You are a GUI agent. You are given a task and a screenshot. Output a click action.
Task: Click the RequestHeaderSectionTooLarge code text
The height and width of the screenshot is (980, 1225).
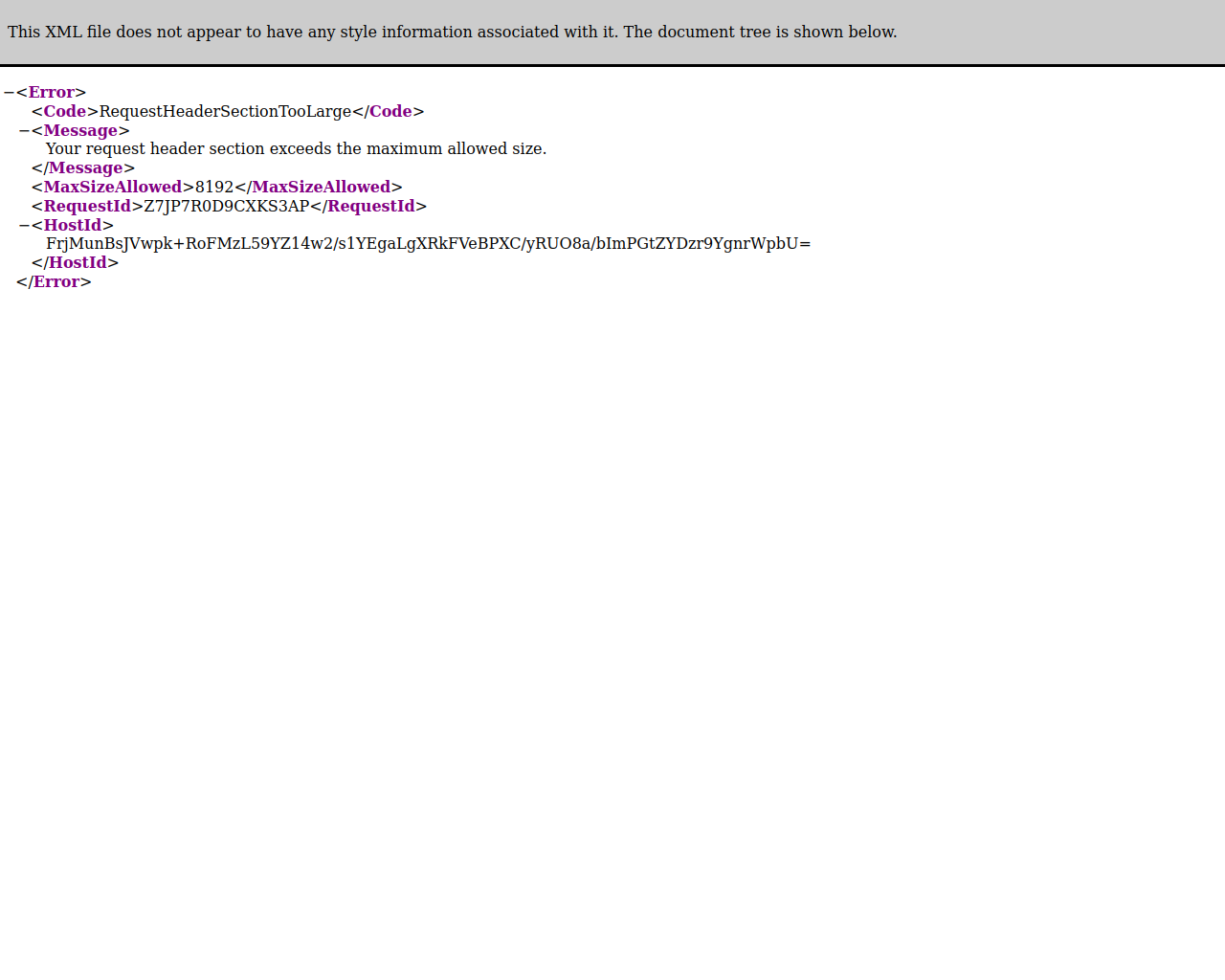click(x=225, y=112)
